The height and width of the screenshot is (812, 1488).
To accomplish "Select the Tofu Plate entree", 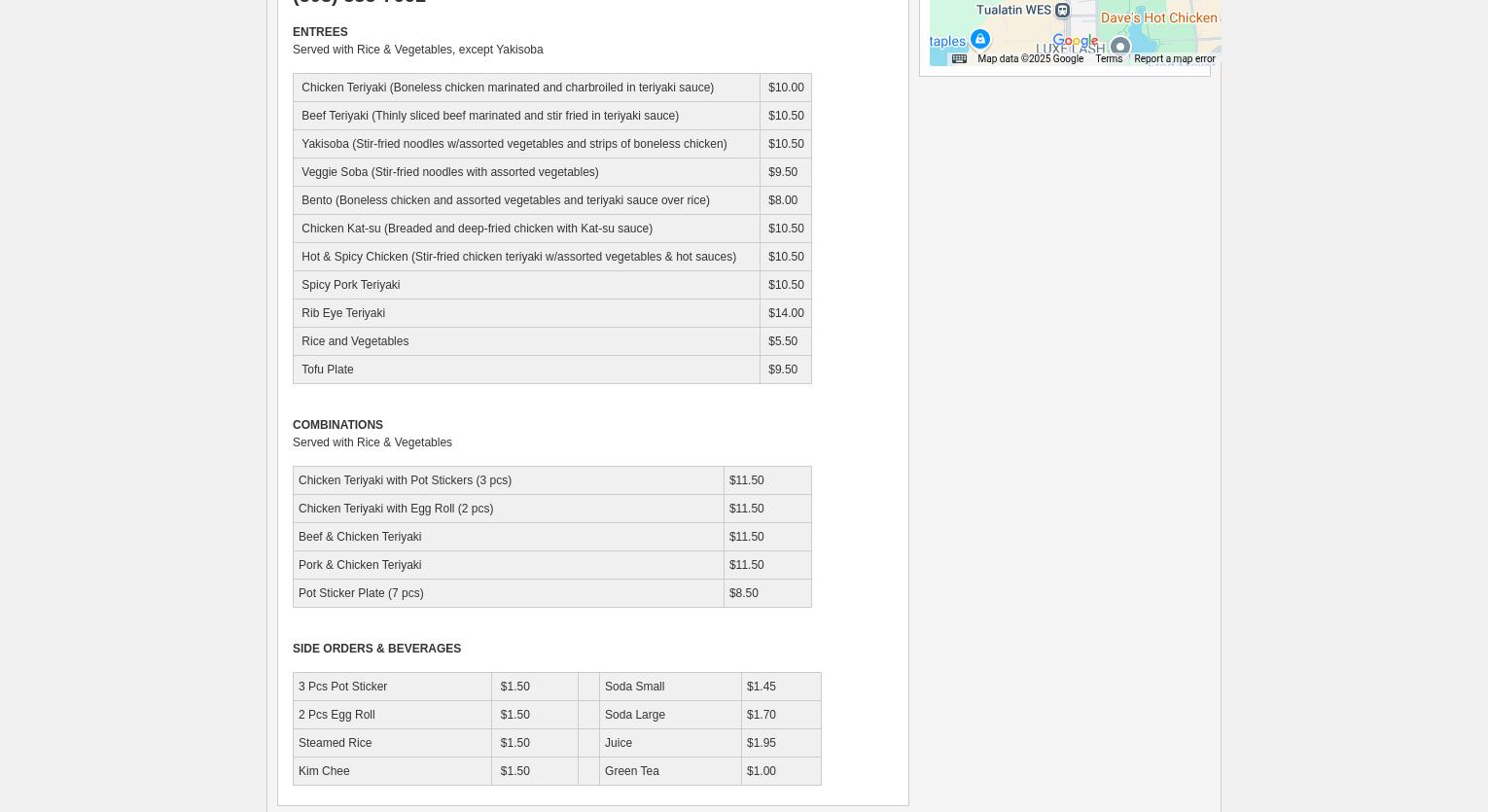I will coord(328,370).
